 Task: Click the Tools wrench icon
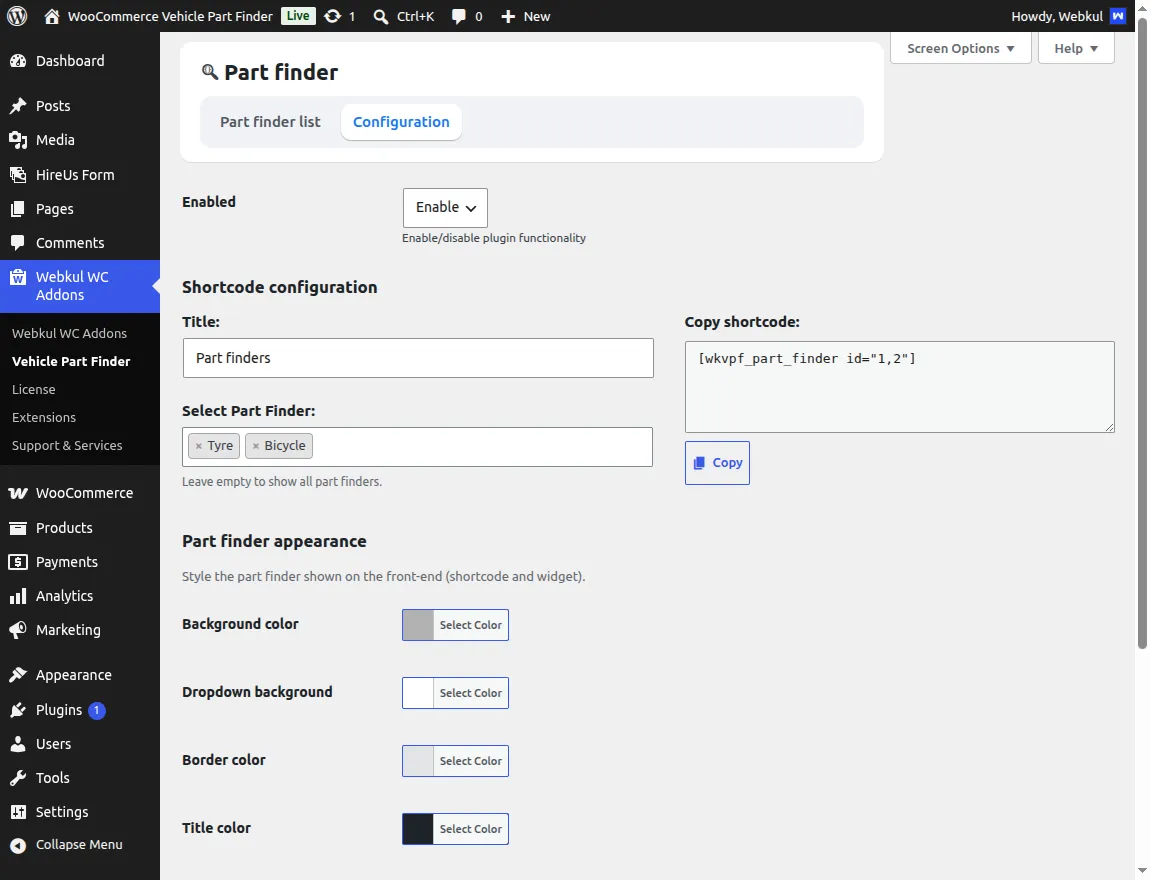click(18, 778)
